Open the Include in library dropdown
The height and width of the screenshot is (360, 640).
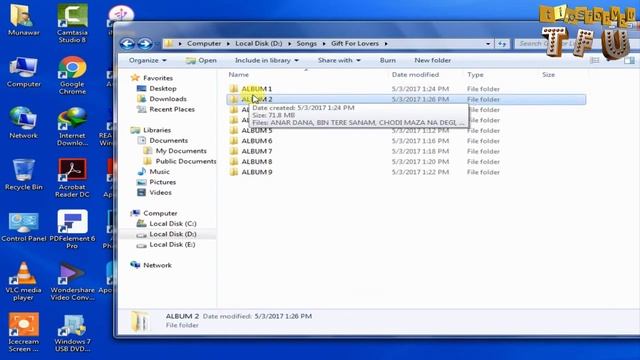267,60
